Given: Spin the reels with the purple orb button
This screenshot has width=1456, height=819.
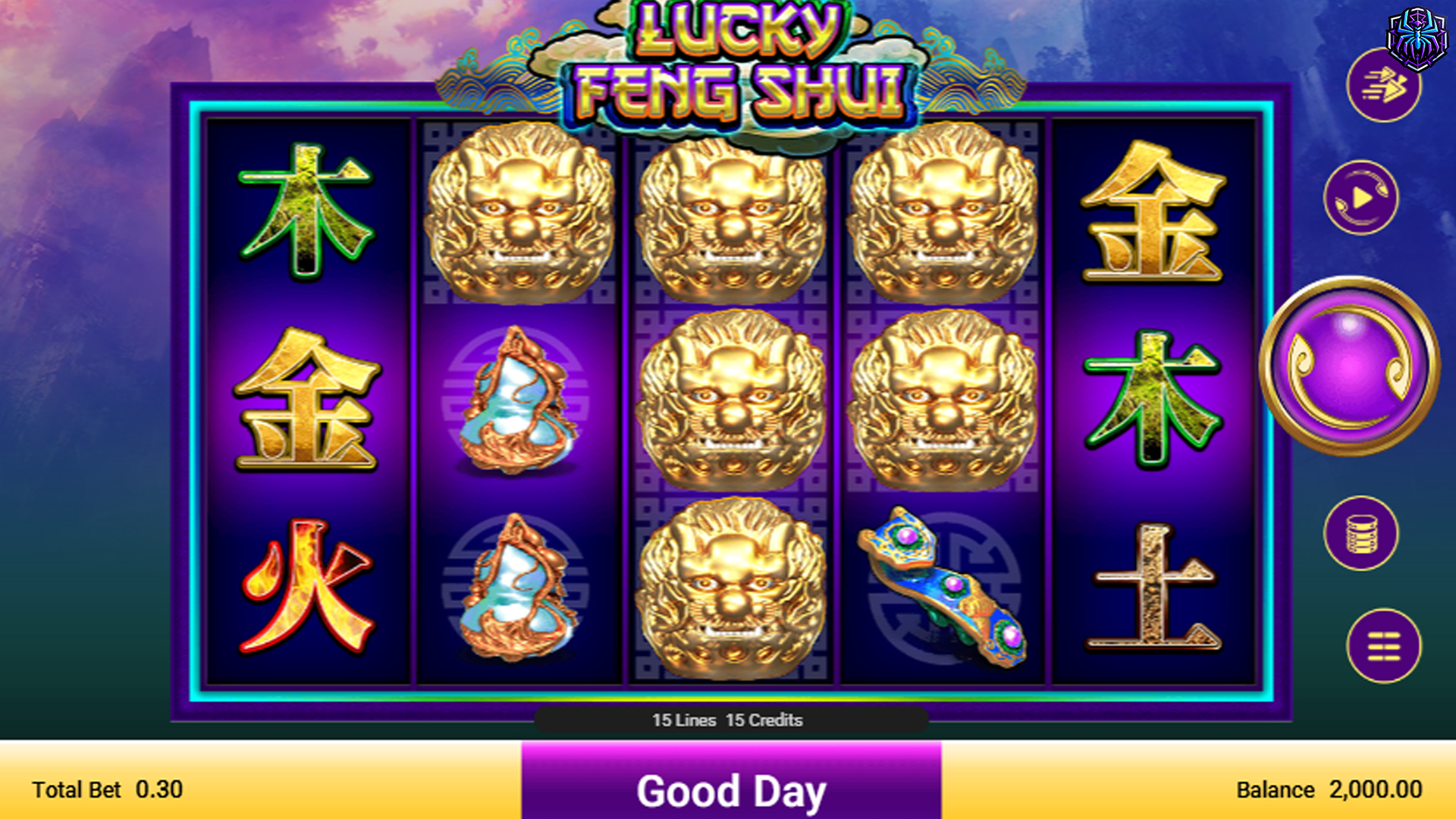Looking at the screenshot, I should 1350,366.
